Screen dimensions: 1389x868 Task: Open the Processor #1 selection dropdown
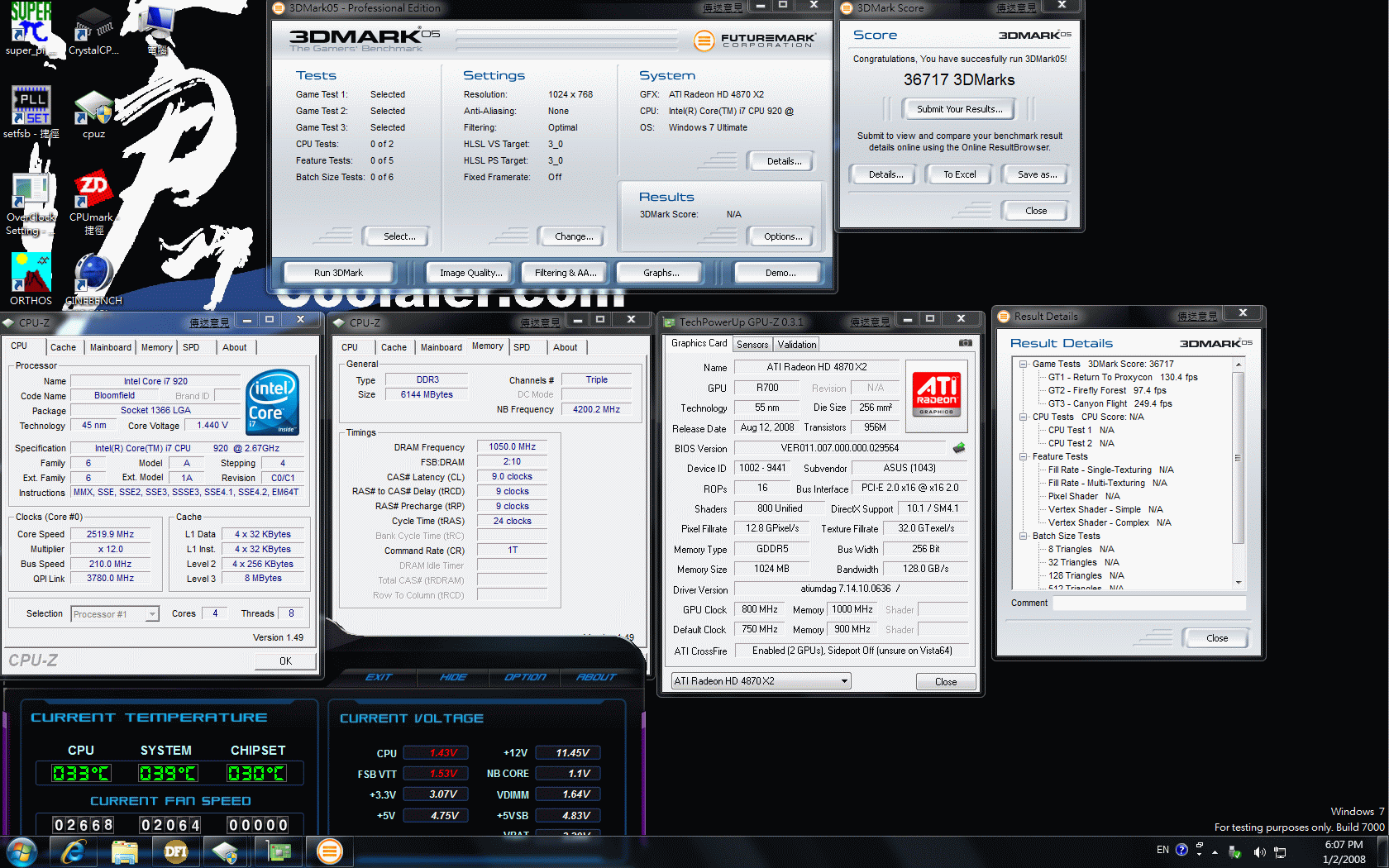click(115, 614)
